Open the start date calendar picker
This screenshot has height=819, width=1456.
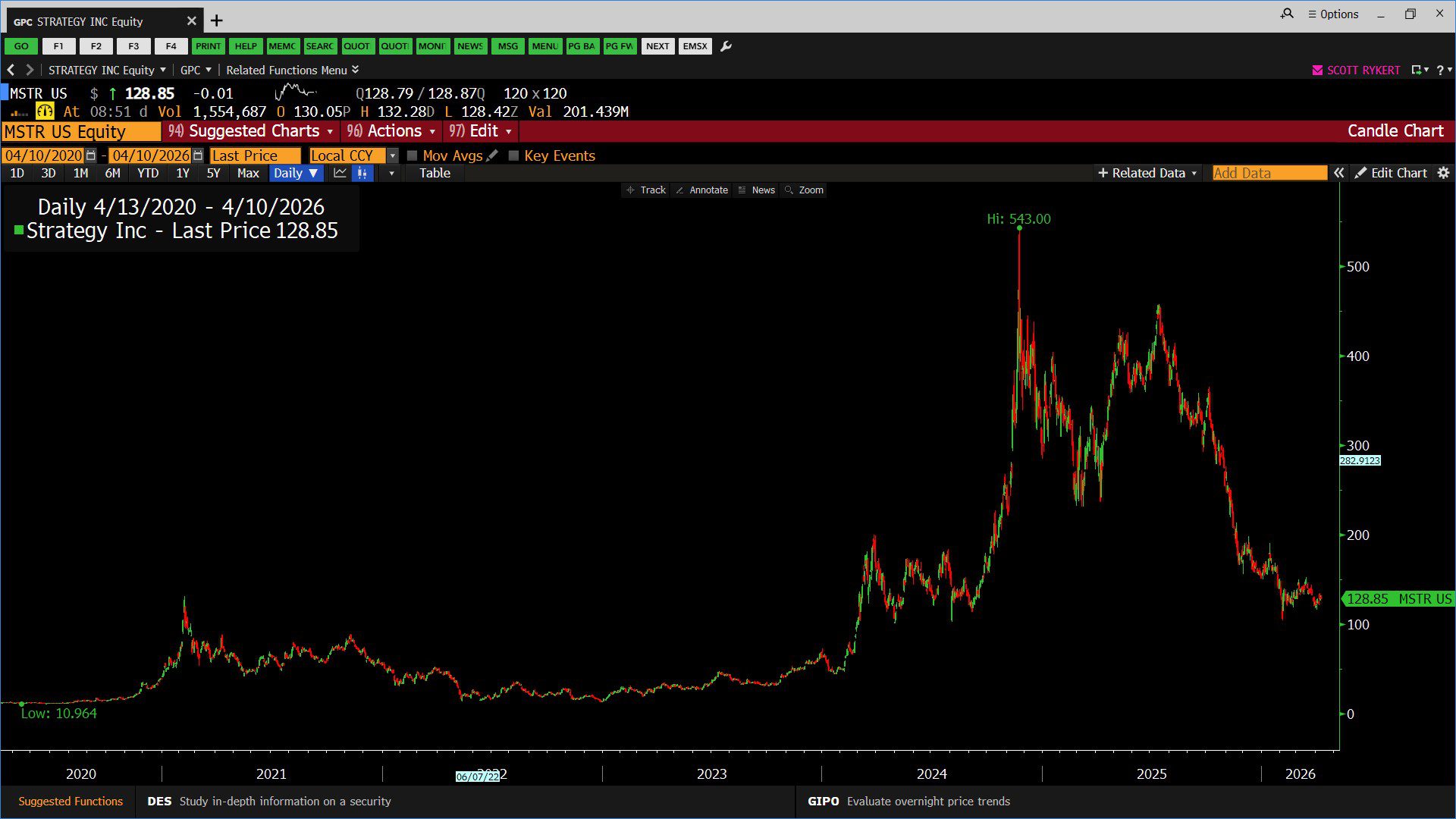click(x=91, y=155)
